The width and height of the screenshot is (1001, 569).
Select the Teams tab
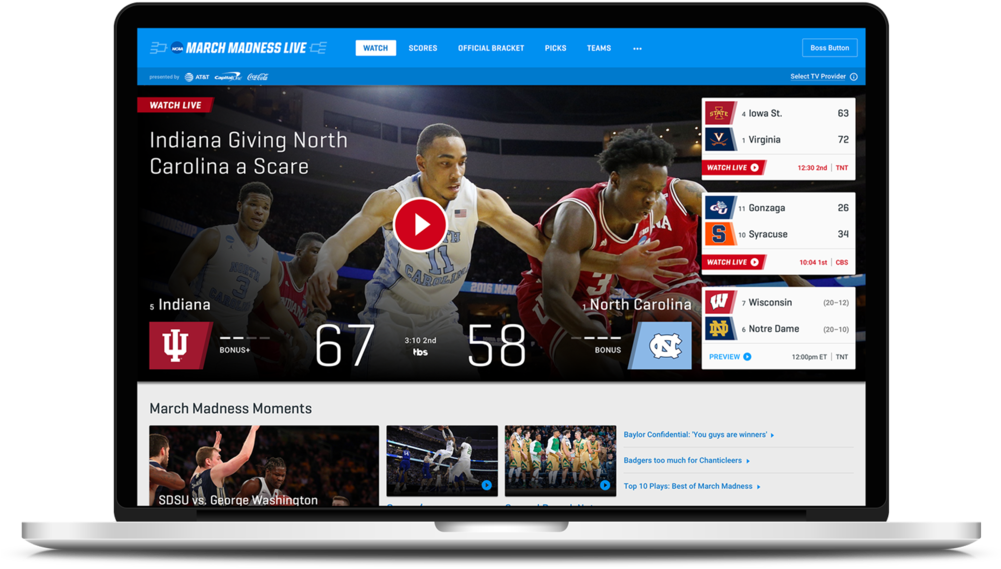click(x=599, y=48)
